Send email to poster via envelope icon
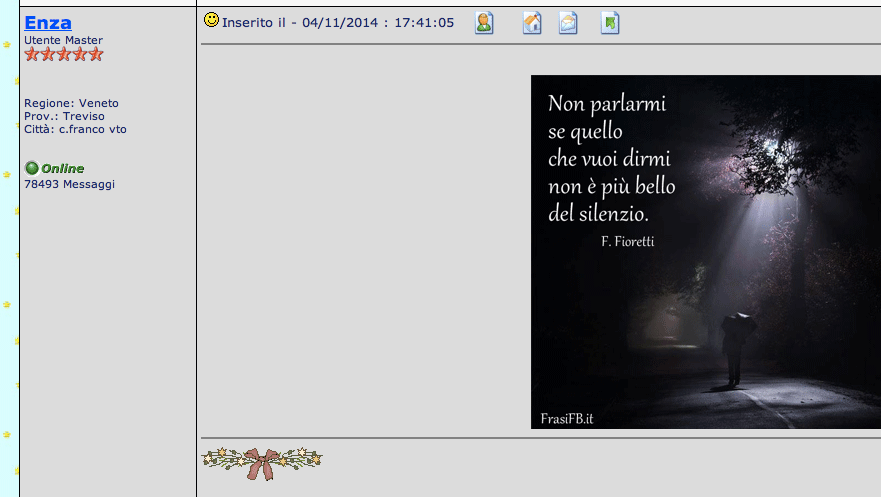881x497 pixels. [x=568, y=23]
